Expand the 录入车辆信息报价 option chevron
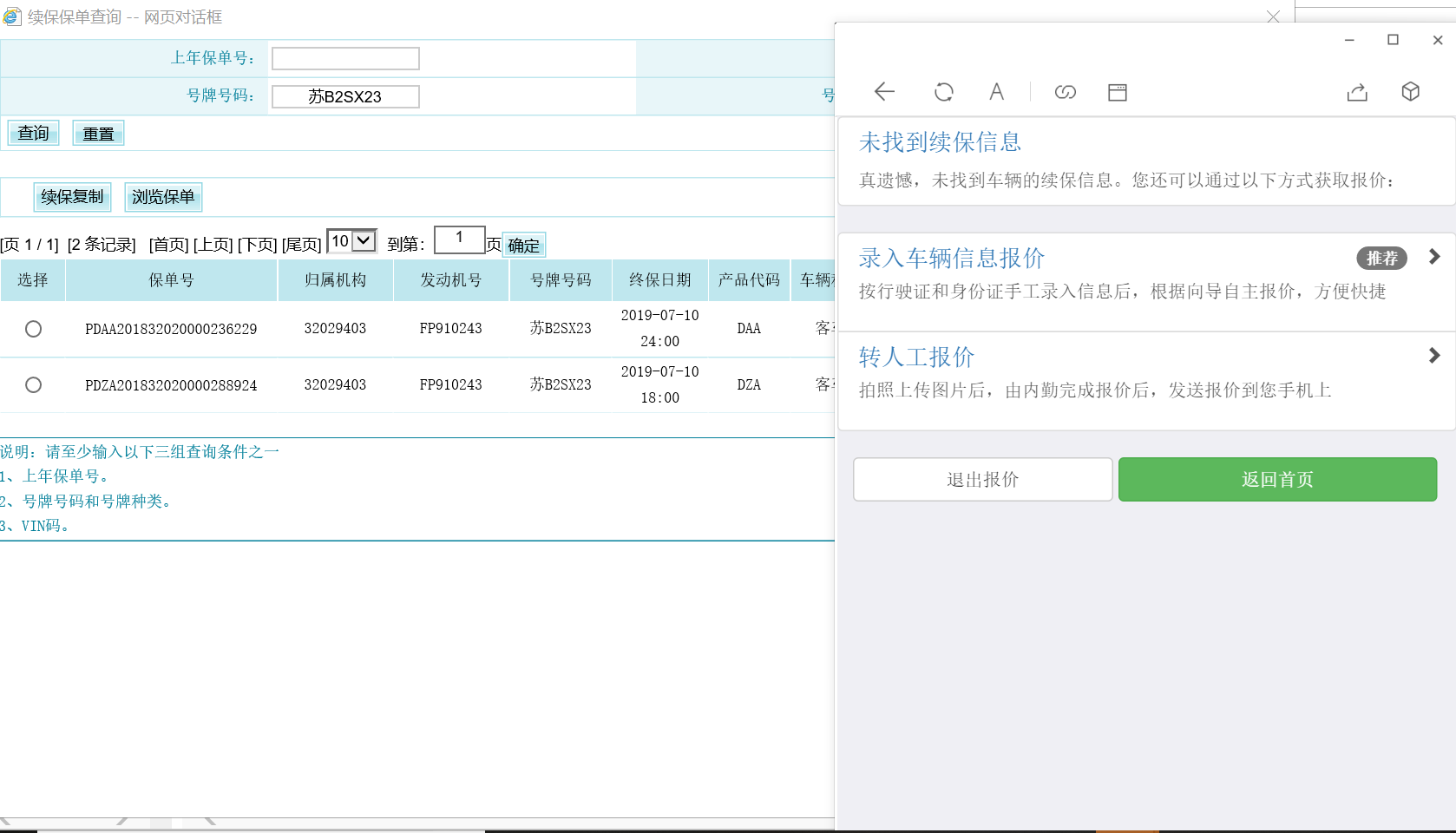This screenshot has width=1456, height=833. pos(1433,257)
